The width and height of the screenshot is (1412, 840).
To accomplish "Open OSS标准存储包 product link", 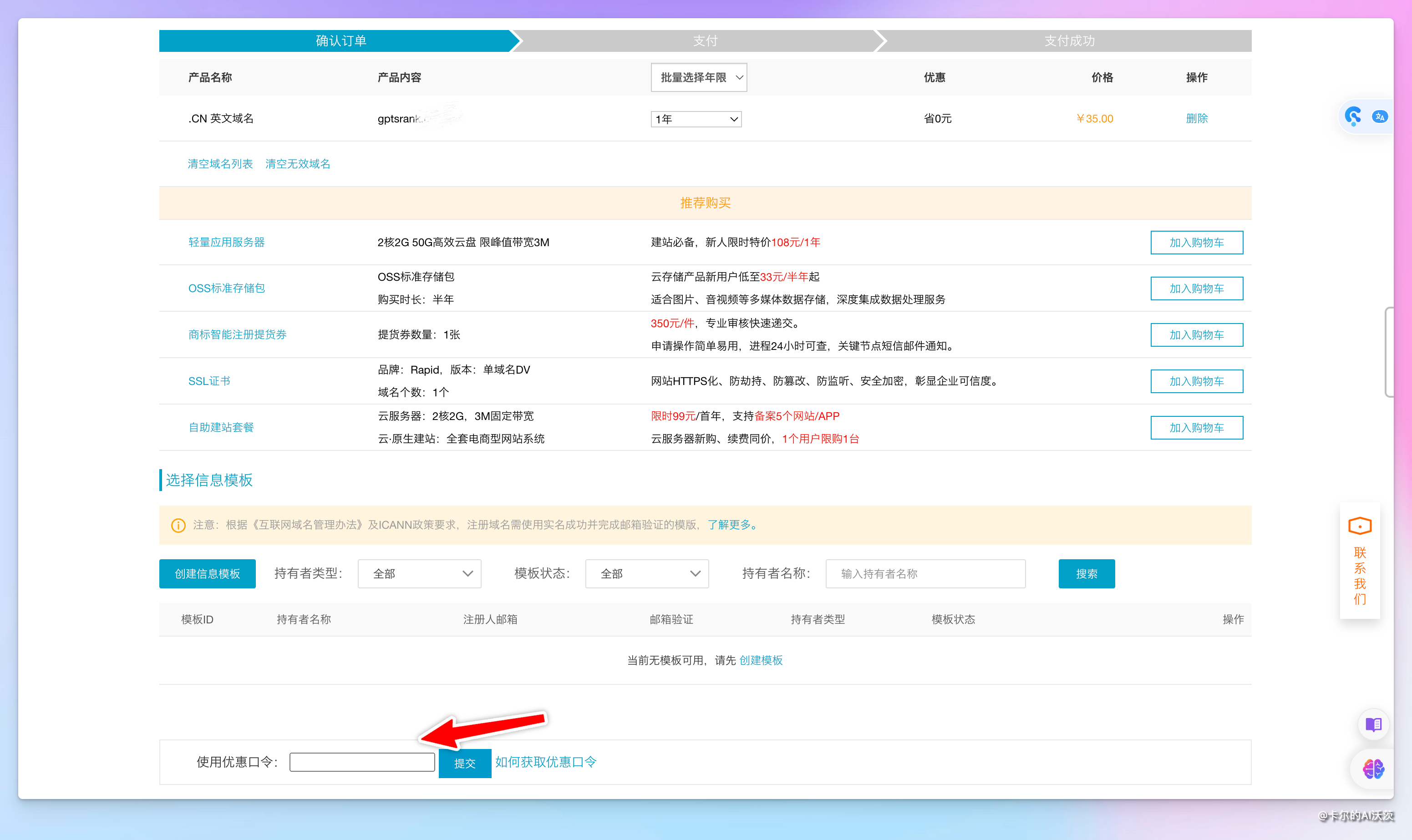I will click(x=227, y=288).
